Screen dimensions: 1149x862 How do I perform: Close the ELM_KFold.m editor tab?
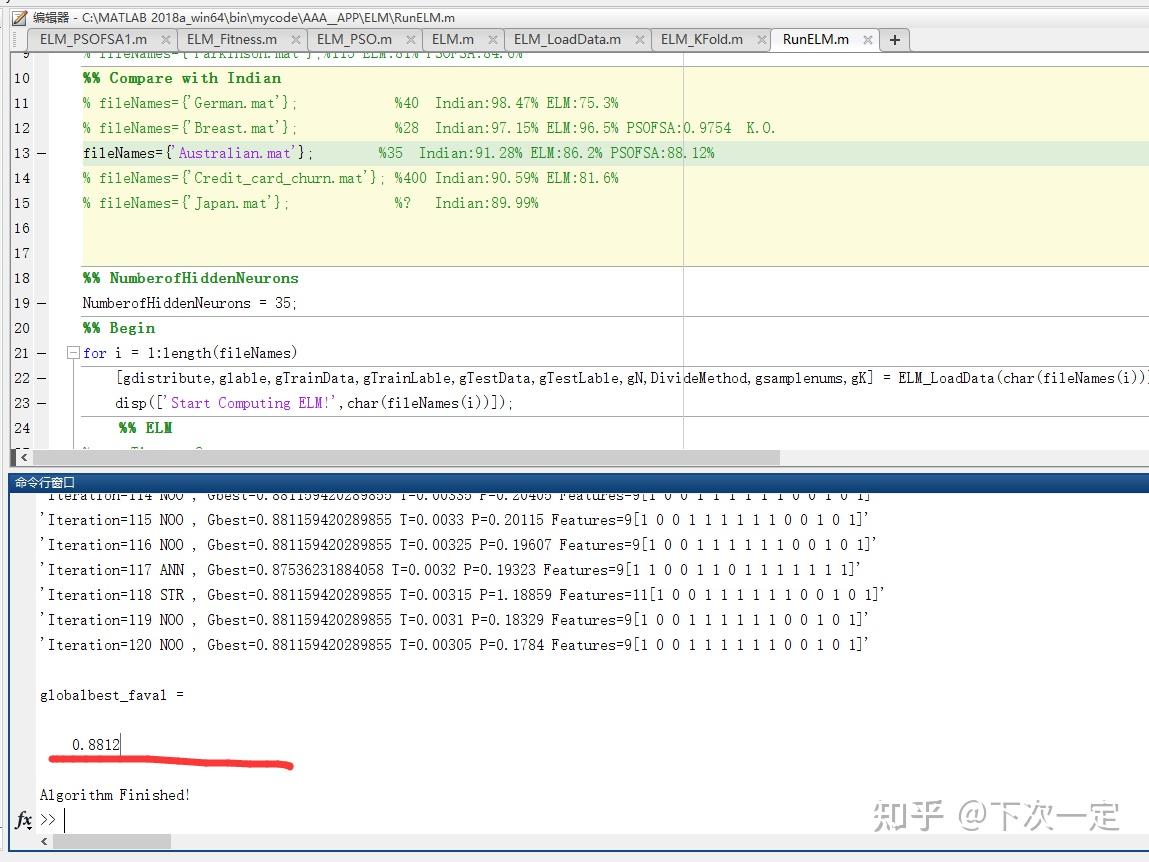[x=761, y=40]
